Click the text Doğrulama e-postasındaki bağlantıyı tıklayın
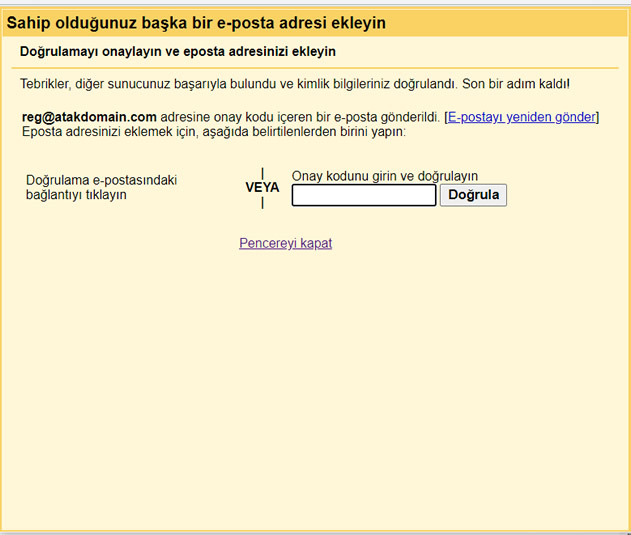 (x=101, y=187)
